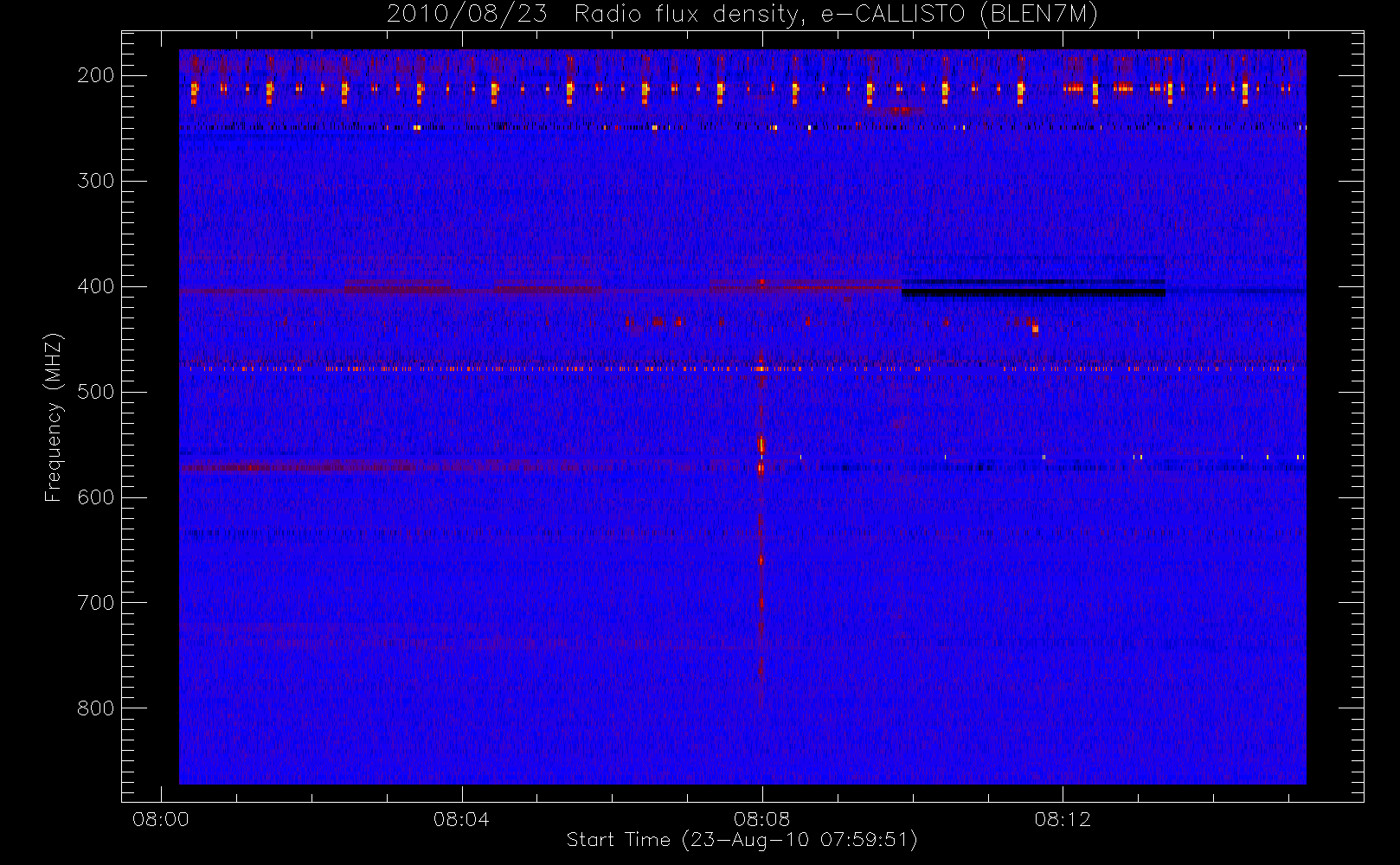Click the plot title 'Radio flux density, e-CALLISTO (BLEN7M)'
Screen dimensions: 1400x865
click(x=835, y=14)
